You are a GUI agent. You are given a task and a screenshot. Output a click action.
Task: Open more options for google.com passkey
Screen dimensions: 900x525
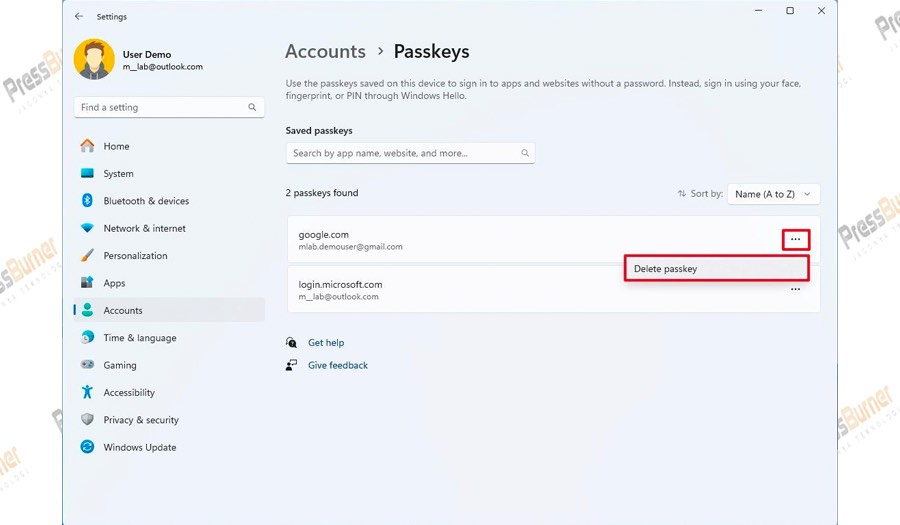(x=795, y=240)
